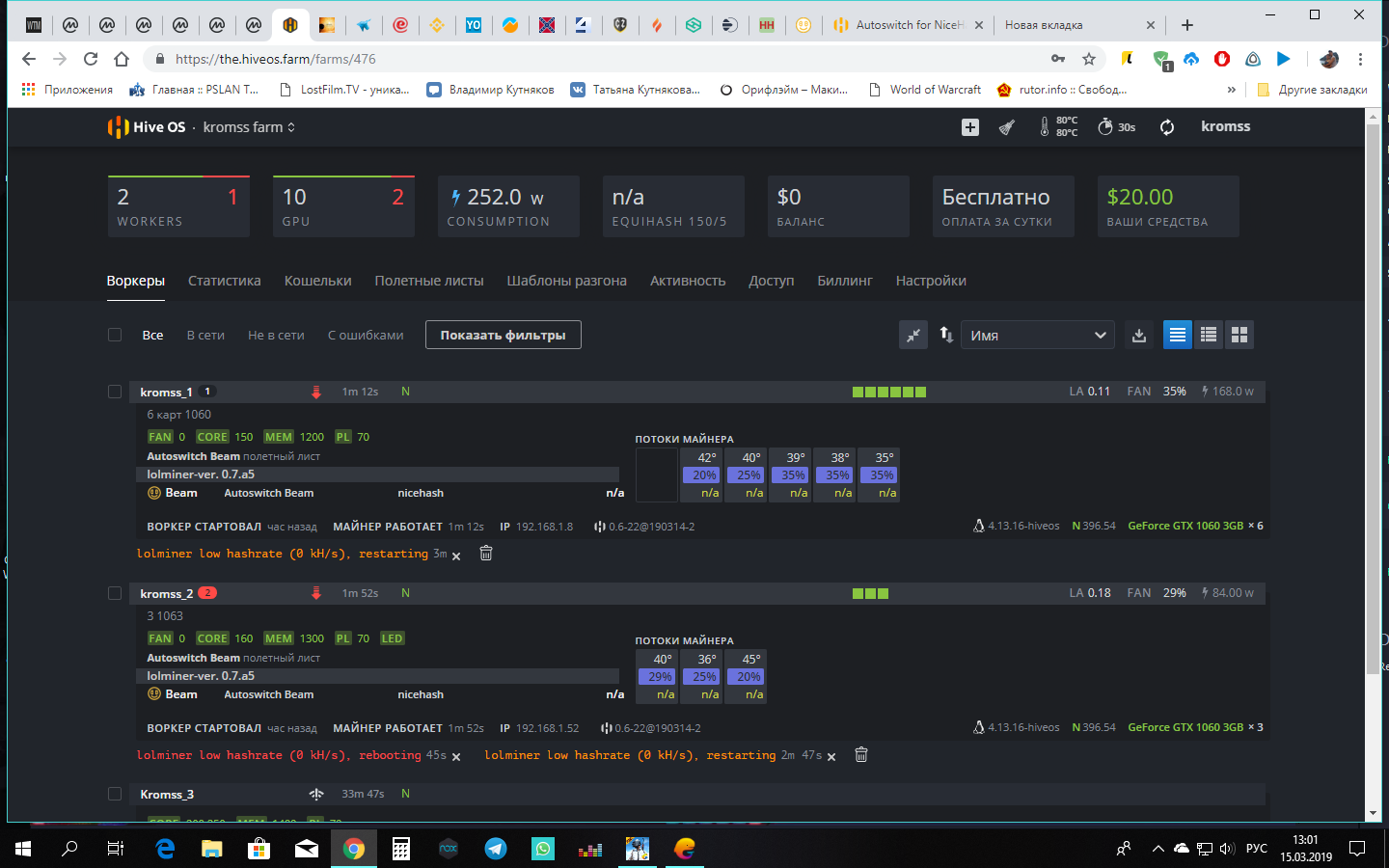Filter workers by В сети
The height and width of the screenshot is (868, 1389).
pyautogui.click(x=205, y=335)
